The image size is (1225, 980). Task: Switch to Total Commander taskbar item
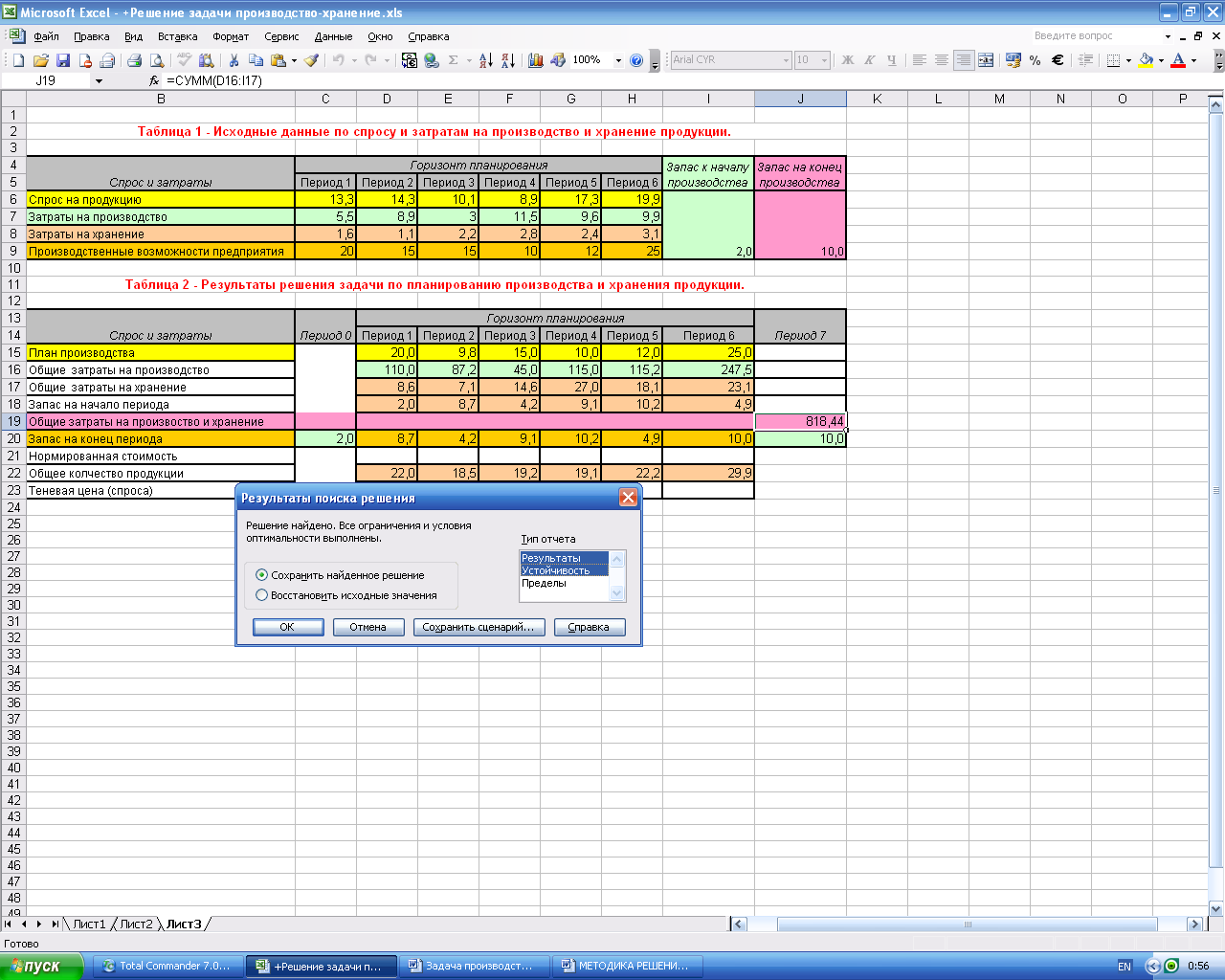[166, 966]
